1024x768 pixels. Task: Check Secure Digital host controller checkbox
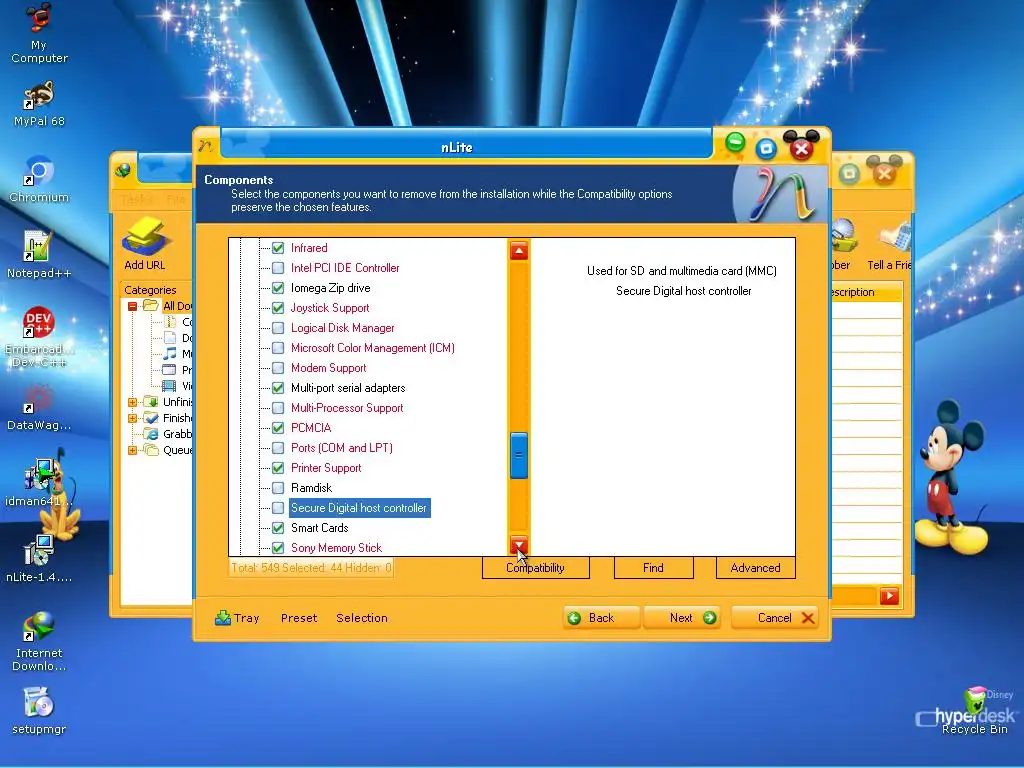coord(278,508)
